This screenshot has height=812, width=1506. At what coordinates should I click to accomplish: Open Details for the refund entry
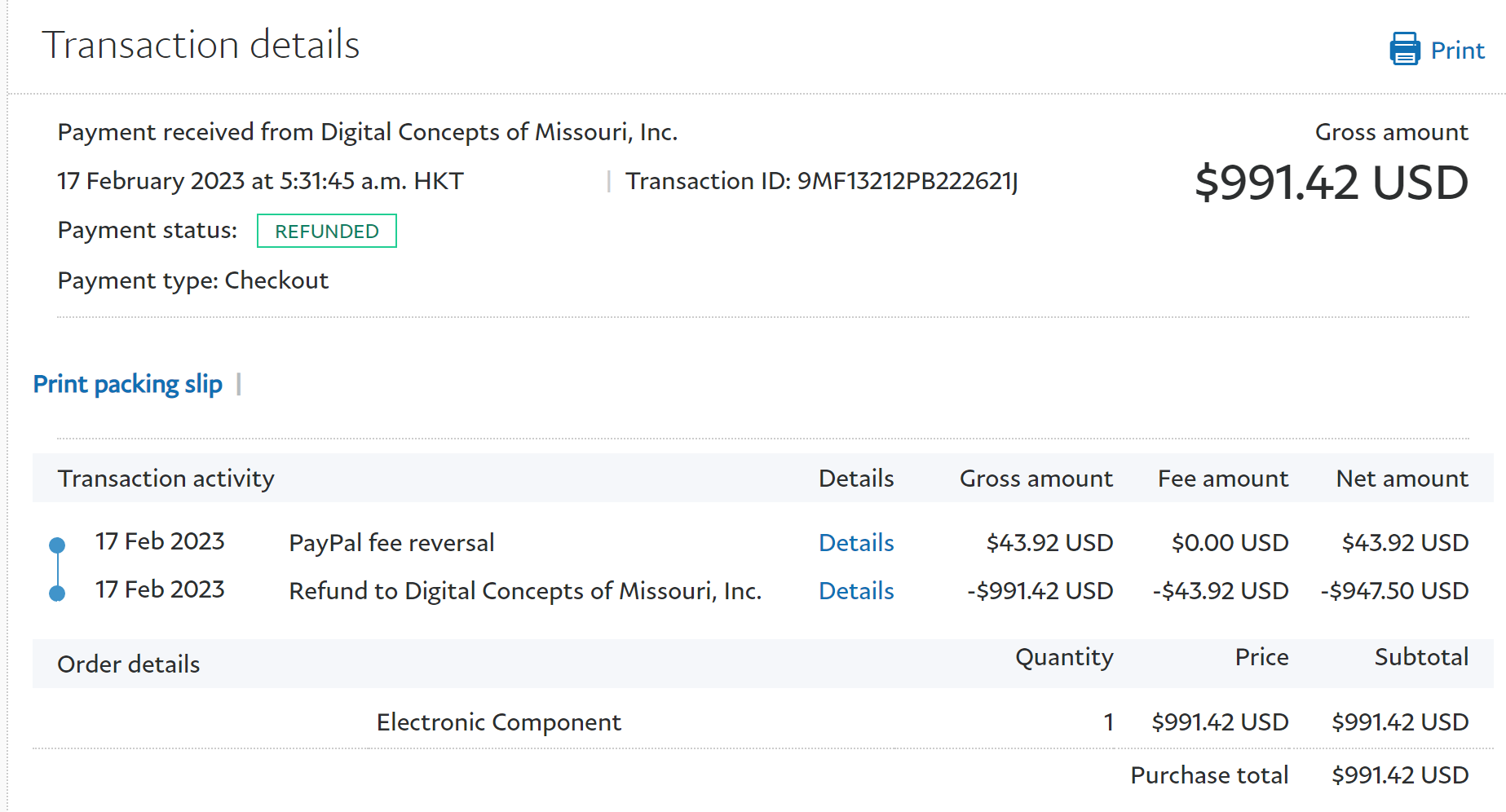click(855, 591)
